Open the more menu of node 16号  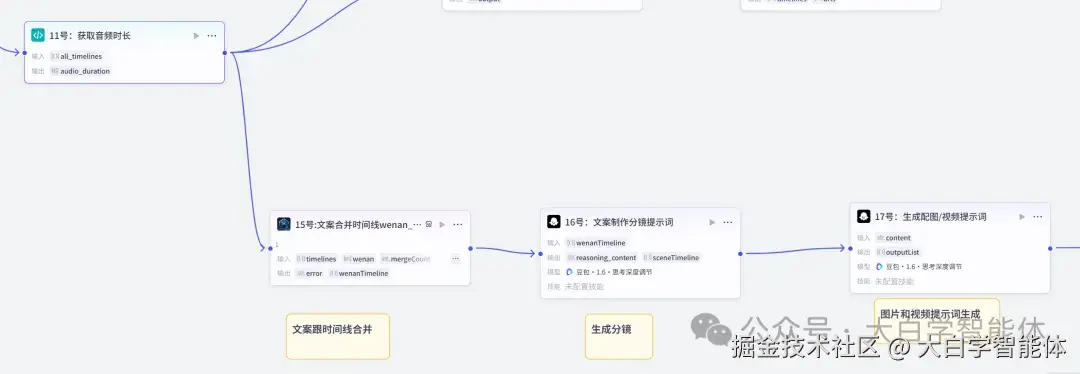click(727, 222)
